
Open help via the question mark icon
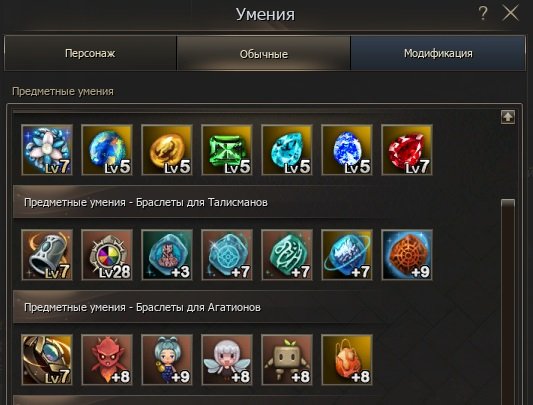pos(483,14)
